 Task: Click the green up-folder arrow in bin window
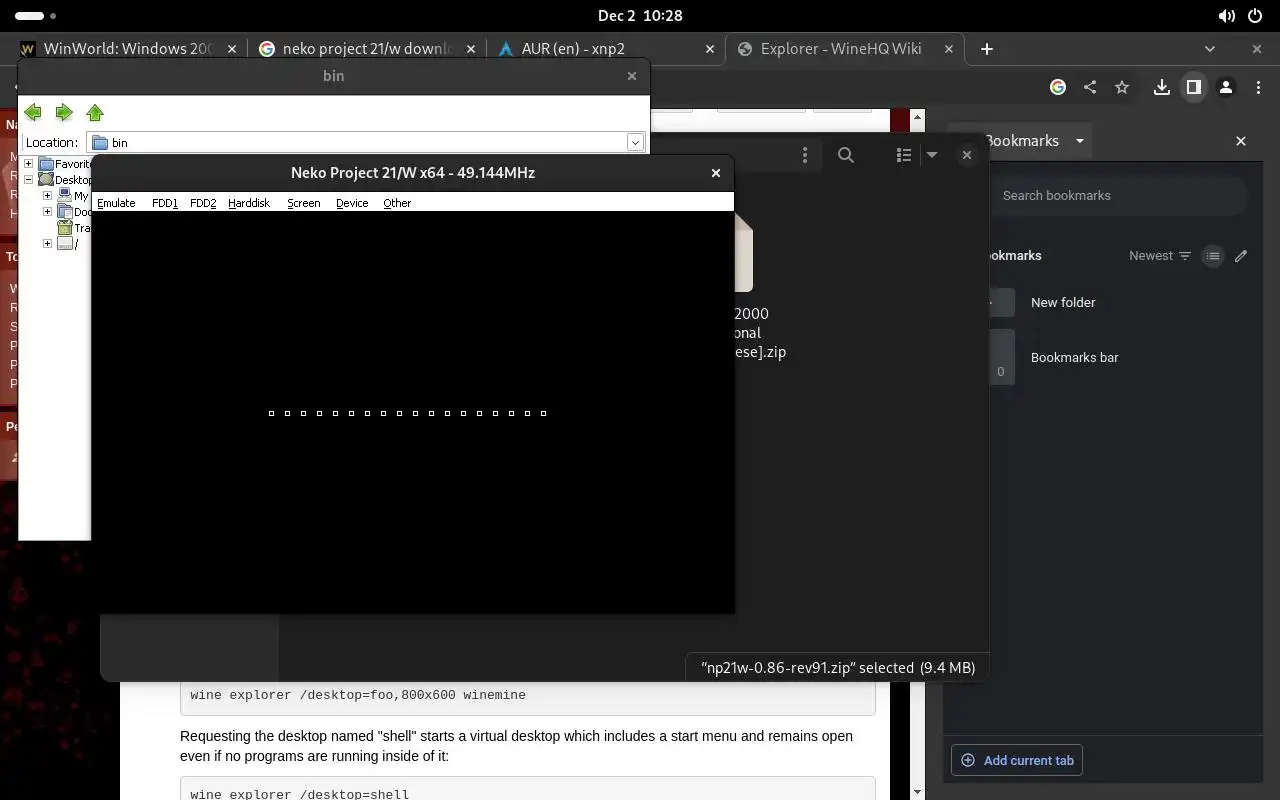point(95,112)
